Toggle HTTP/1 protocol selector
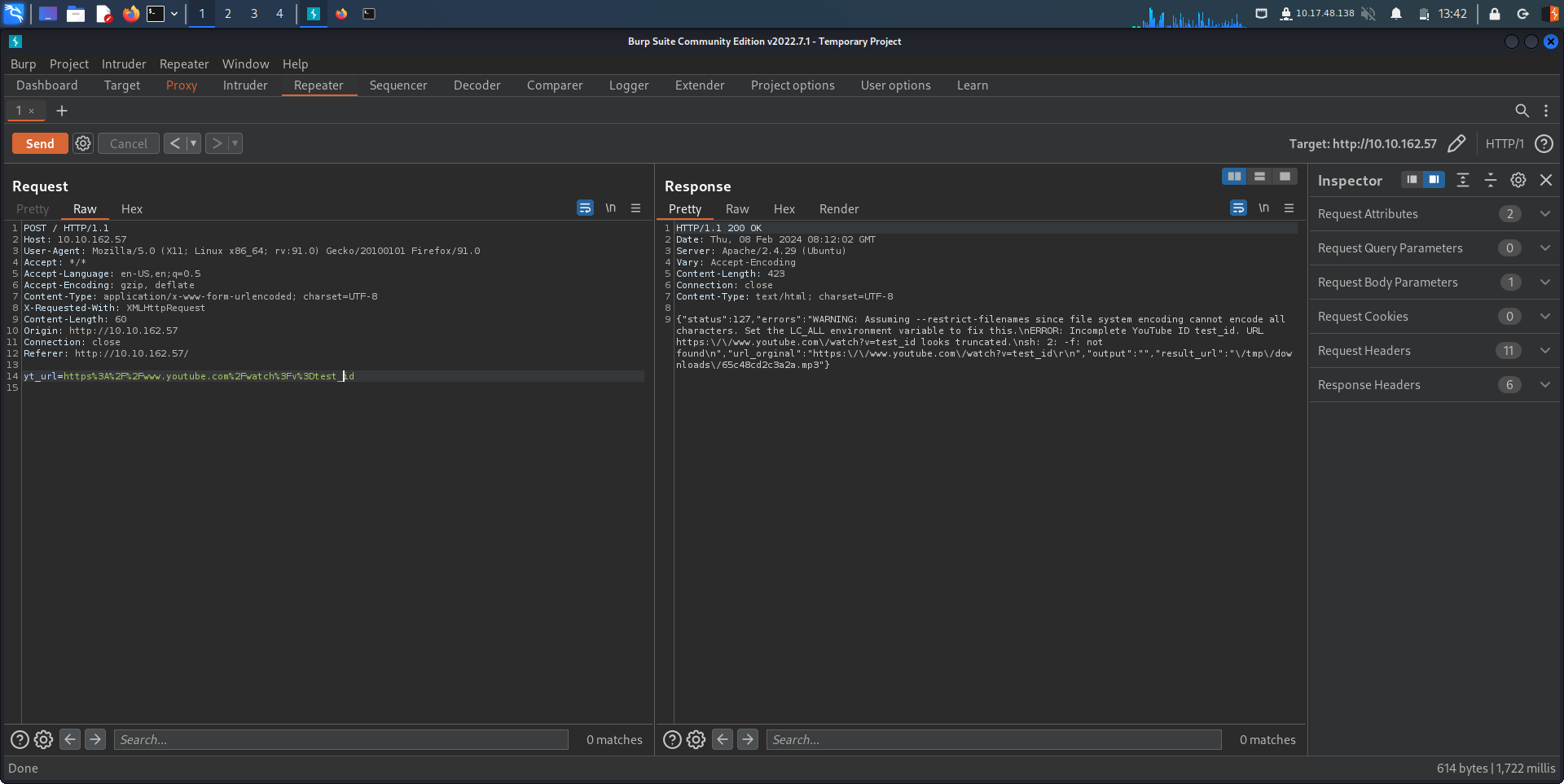 [1505, 143]
